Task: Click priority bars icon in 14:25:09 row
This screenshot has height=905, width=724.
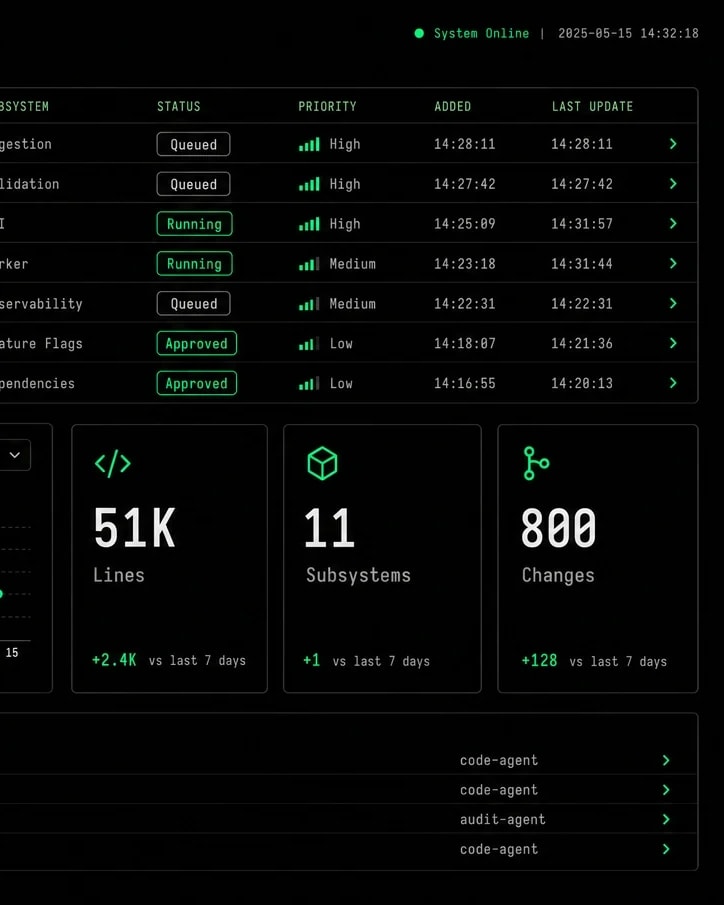Action: click(309, 224)
